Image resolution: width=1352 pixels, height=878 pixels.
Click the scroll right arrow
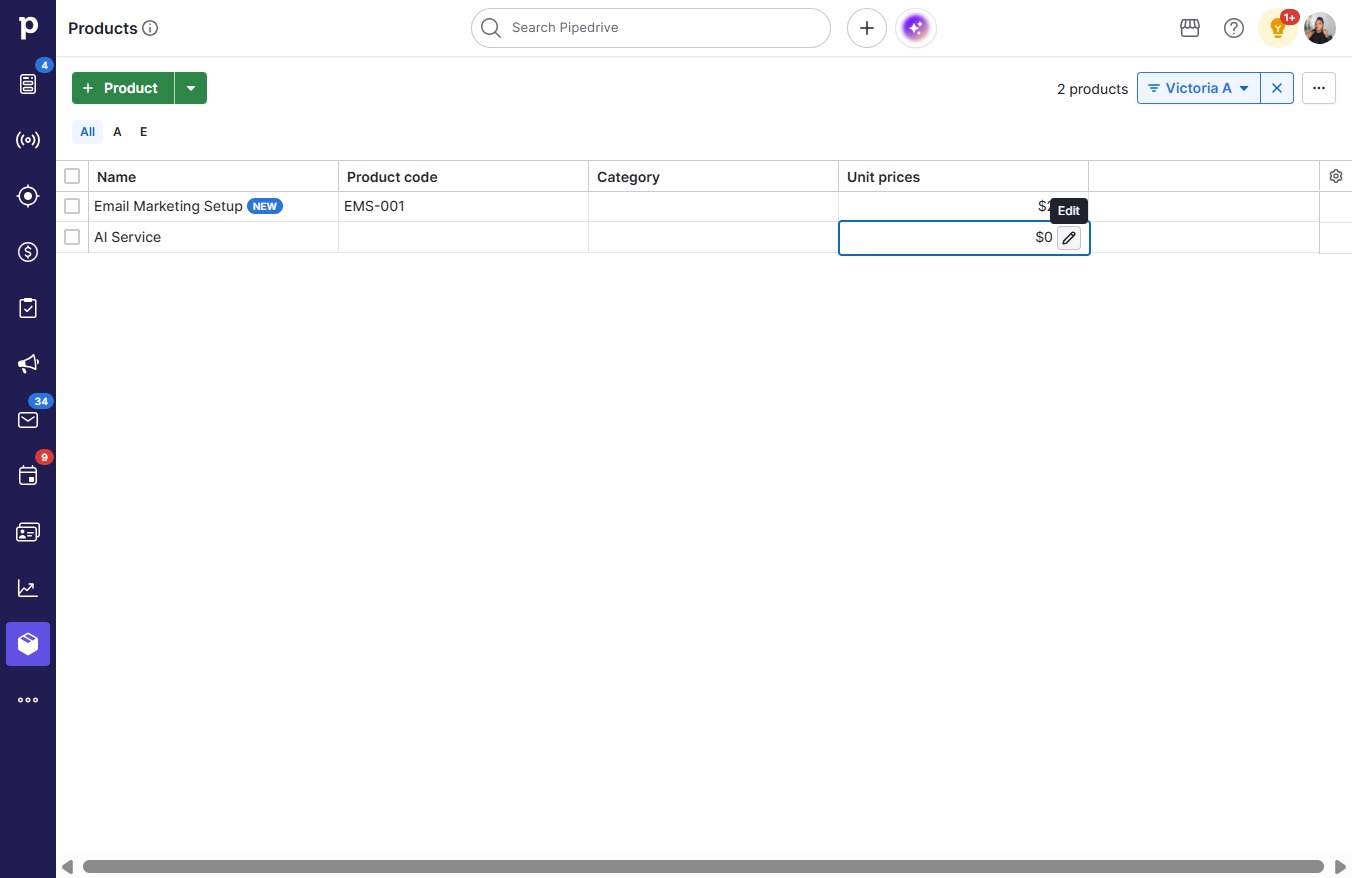click(x=1340, y=867)
